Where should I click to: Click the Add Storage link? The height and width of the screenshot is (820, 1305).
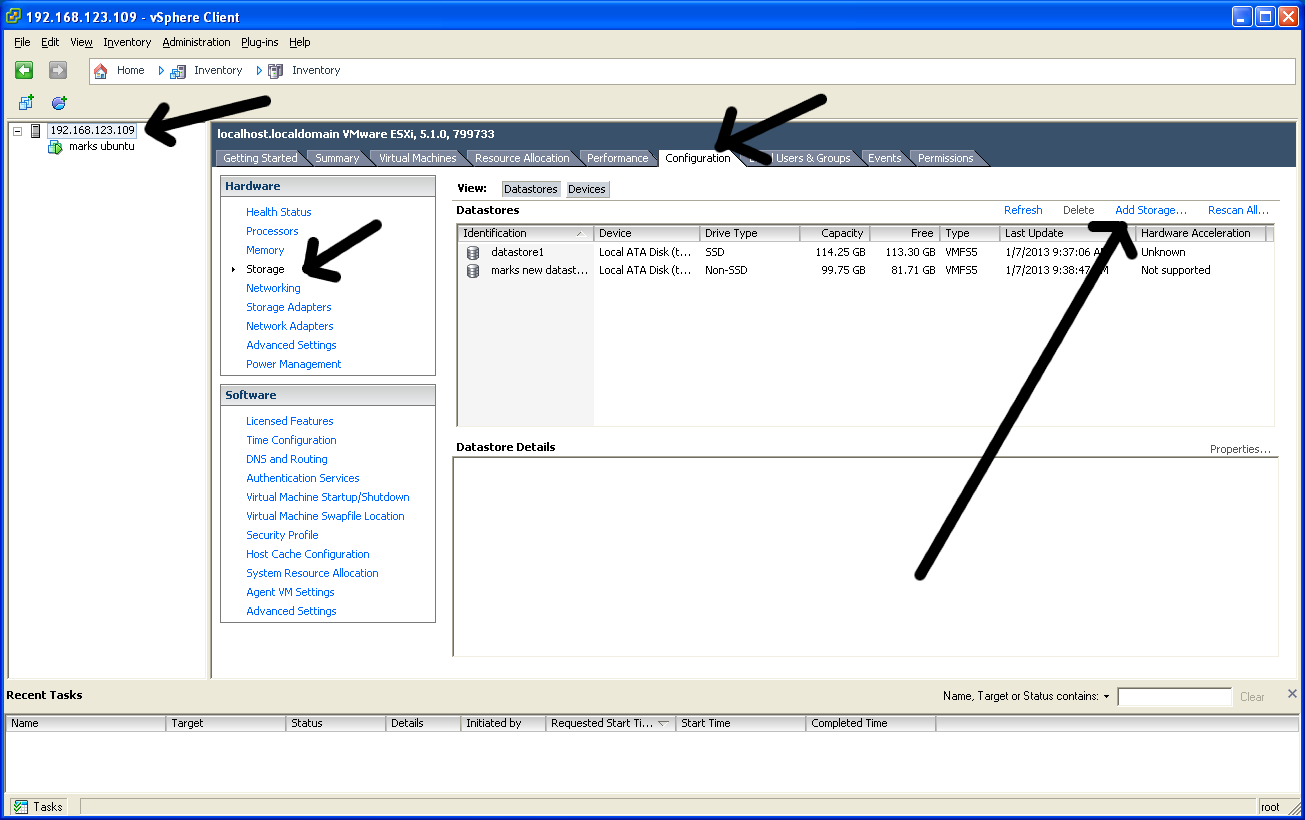tap(1151, 210)
